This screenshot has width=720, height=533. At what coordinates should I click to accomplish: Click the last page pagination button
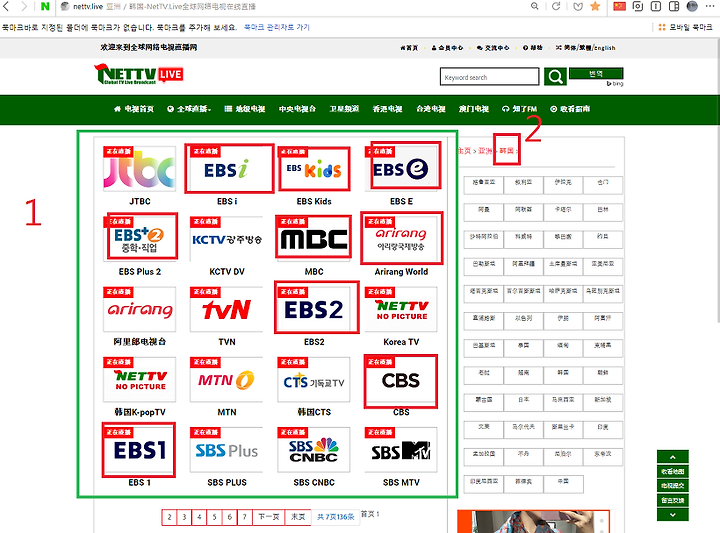click(298, 517)
